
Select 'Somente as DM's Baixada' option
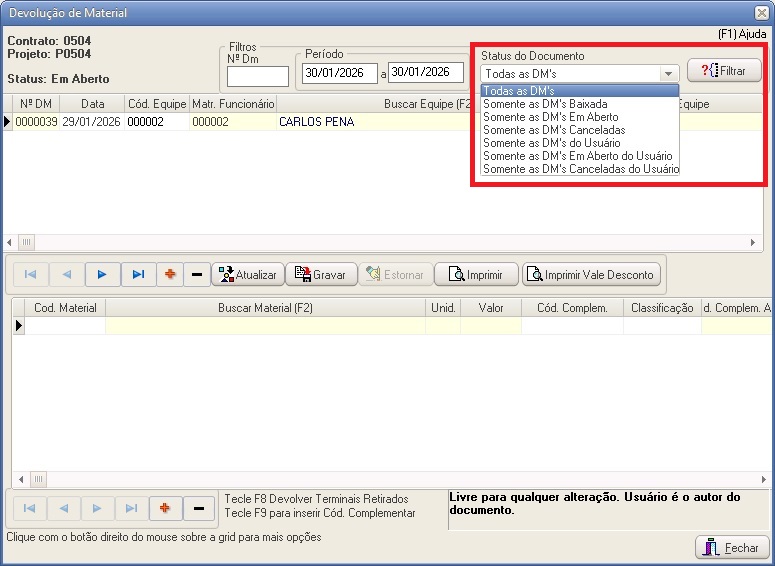coord(545,104)
